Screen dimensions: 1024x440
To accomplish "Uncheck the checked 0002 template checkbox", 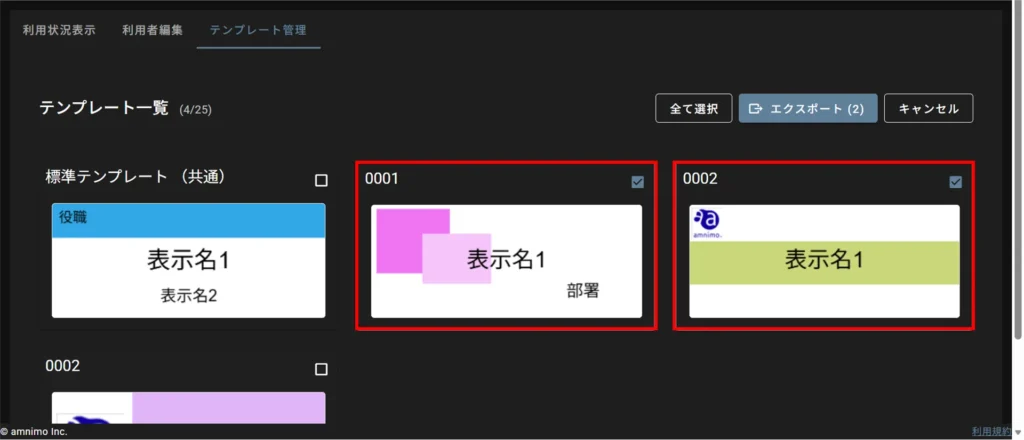I will 955,182.
